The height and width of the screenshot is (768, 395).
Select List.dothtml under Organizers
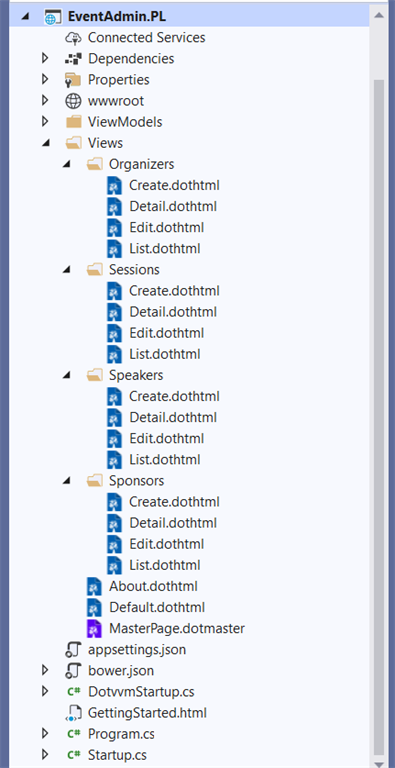point(165,248)
